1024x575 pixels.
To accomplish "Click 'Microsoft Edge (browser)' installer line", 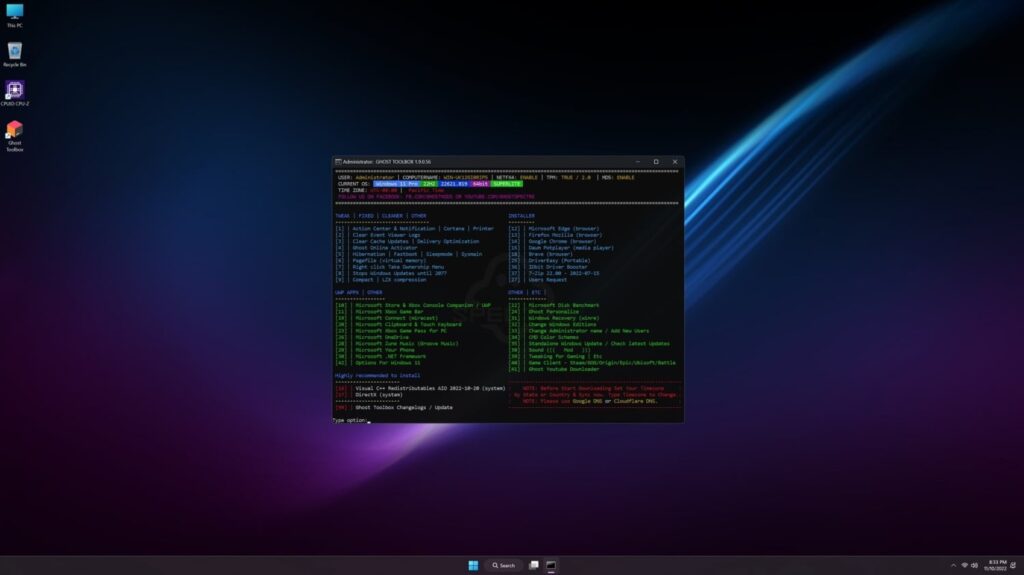I will tap(554, 229).
